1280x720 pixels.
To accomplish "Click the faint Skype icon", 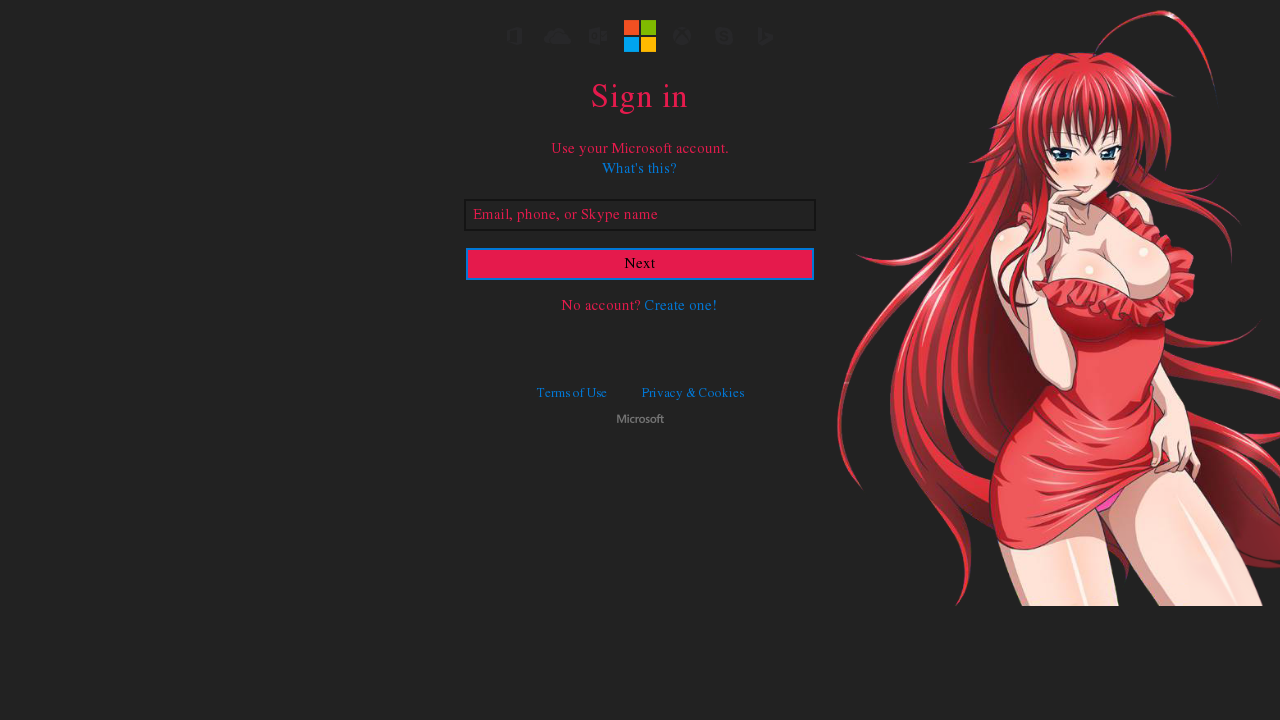I will [724, 36].
